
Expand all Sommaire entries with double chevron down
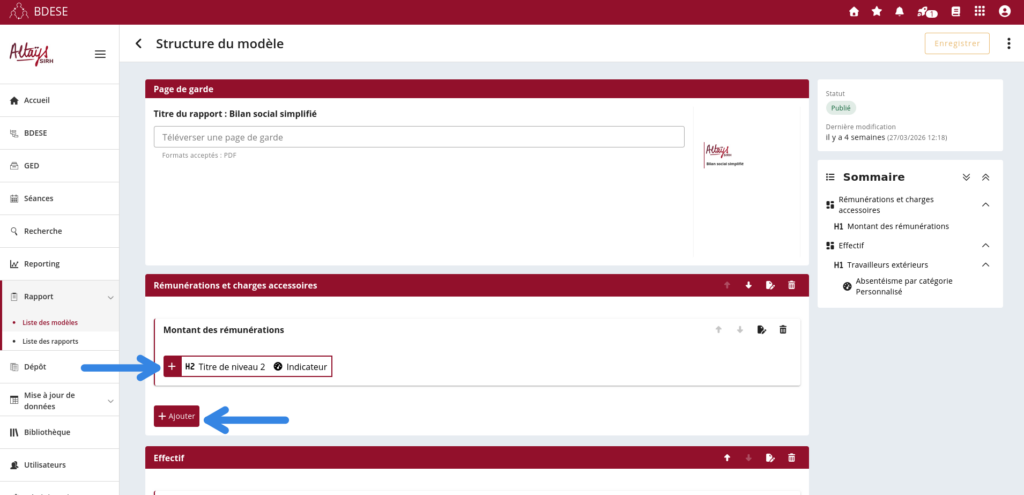966,177
